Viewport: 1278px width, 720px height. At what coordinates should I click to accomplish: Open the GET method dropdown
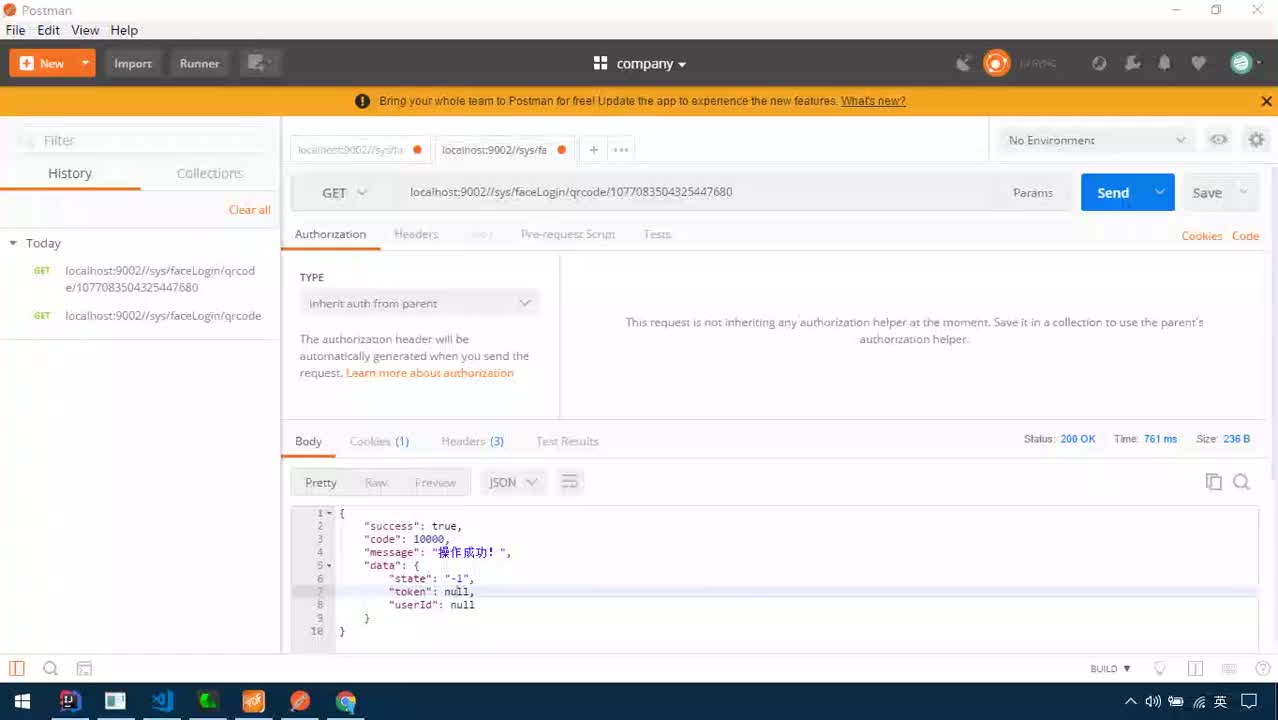[344, 193]
